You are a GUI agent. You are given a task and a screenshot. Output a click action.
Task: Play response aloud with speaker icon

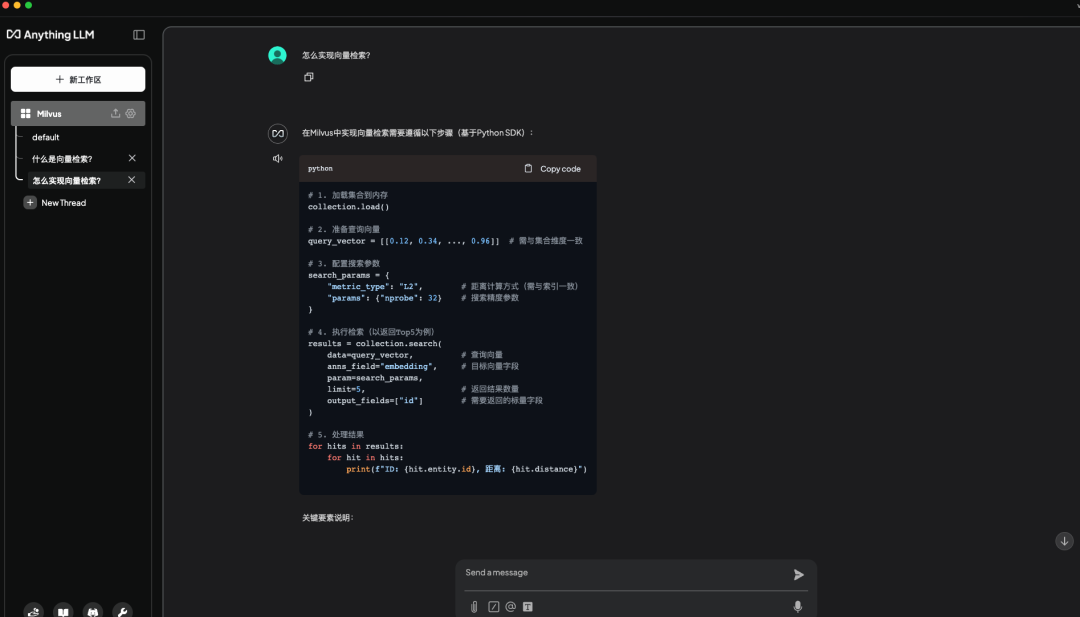(278, 158)
